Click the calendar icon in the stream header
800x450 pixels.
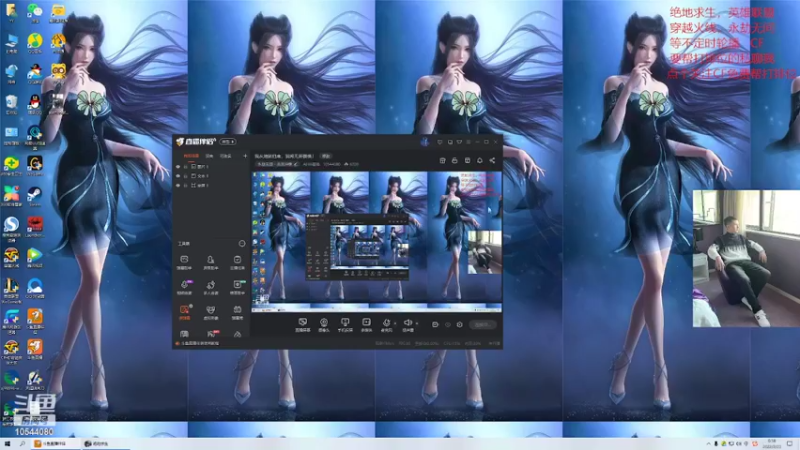pos(467,160)
